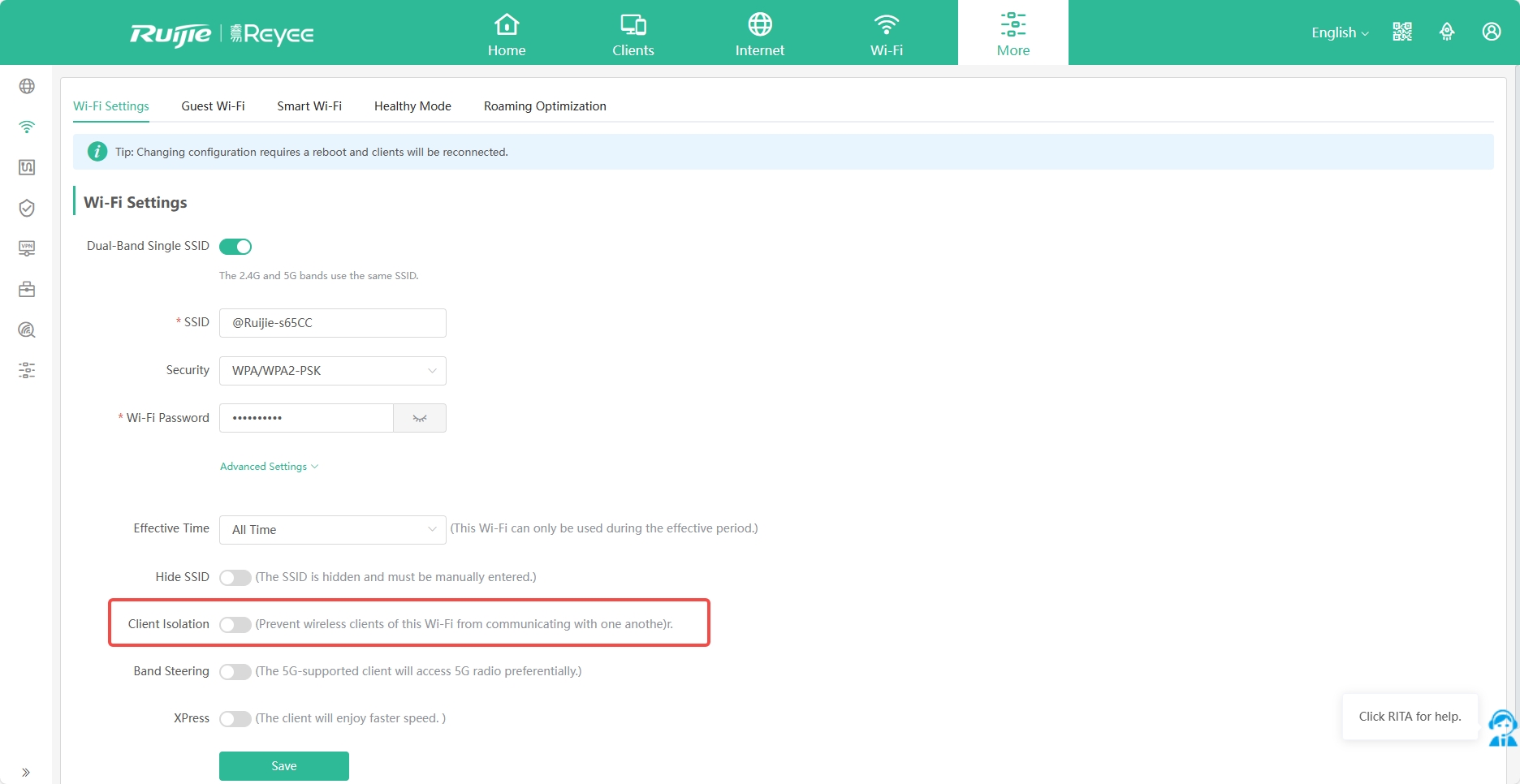
Task: Click the QR code icon in header
Action: [x=1402, y=32]
